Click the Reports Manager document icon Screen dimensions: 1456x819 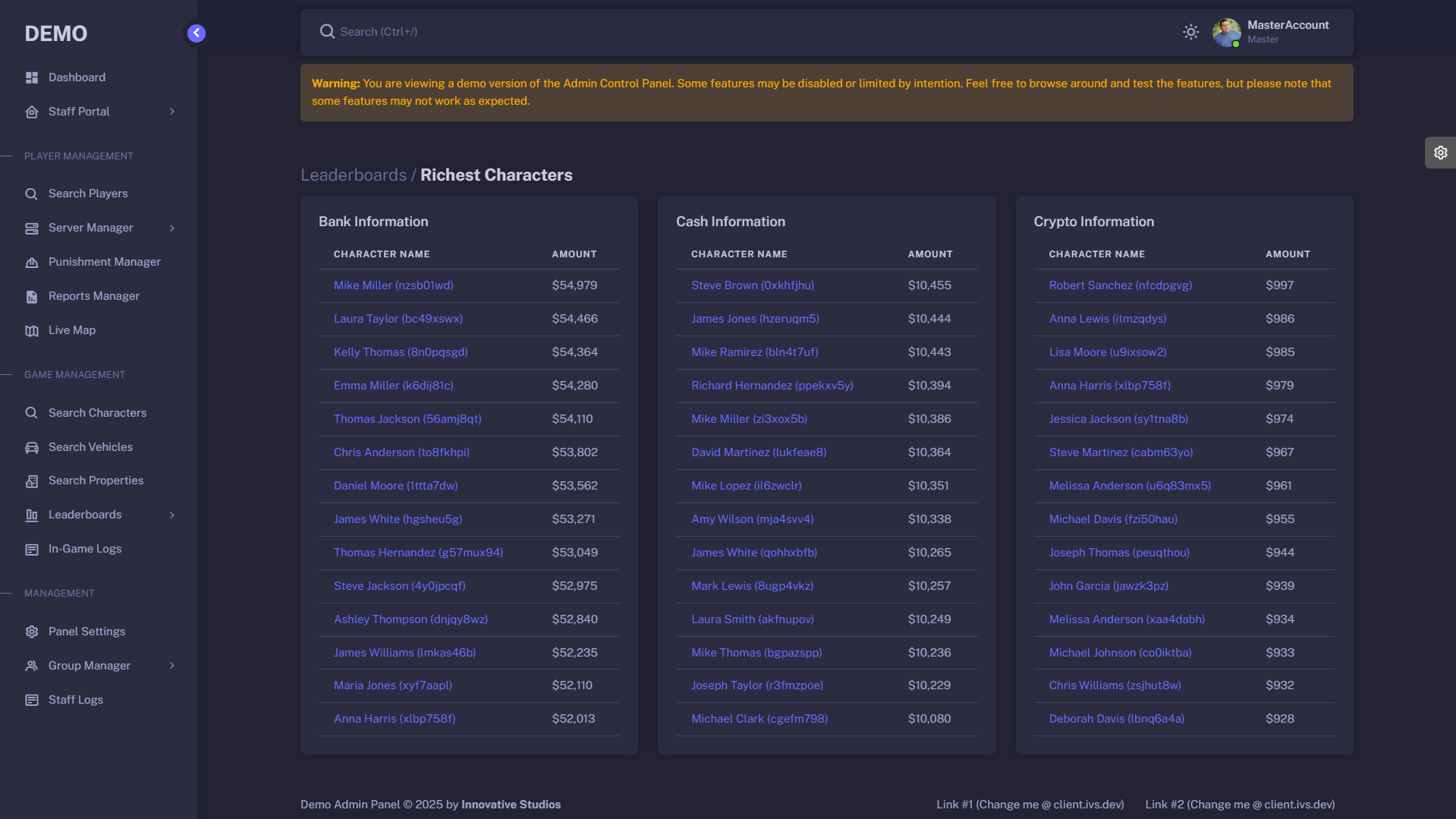tap(31, 297)
